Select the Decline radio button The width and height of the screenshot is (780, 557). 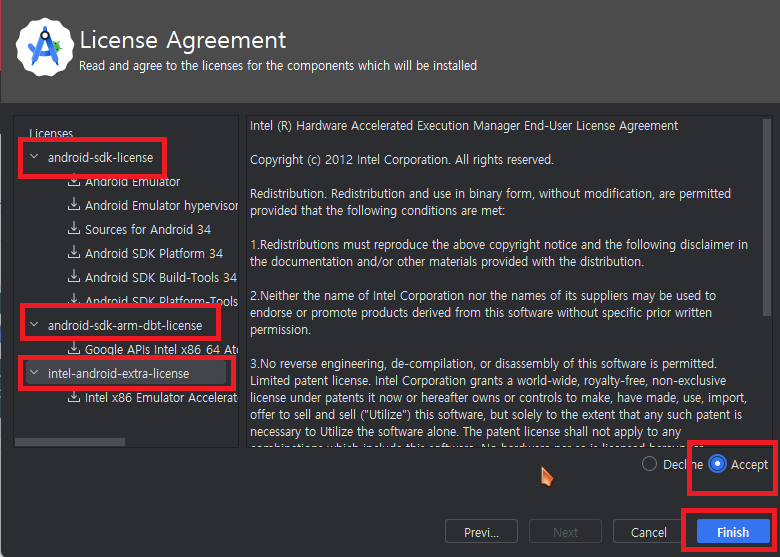point(649,464)
